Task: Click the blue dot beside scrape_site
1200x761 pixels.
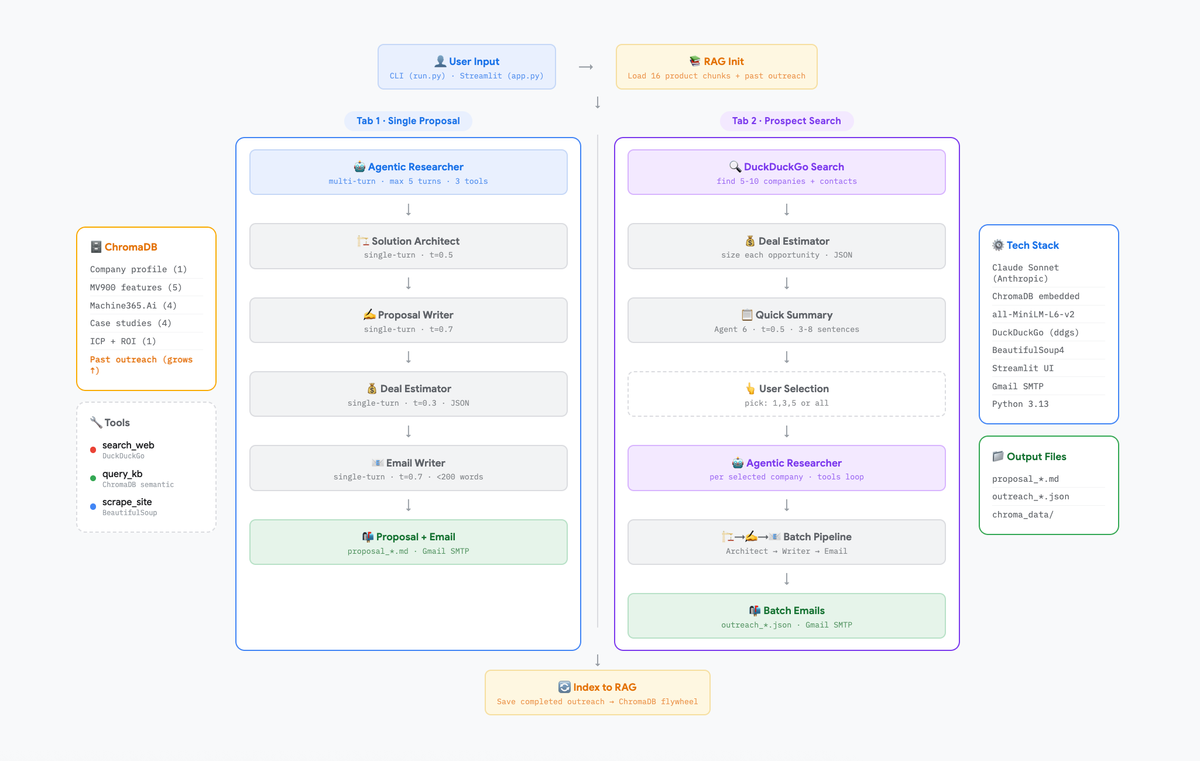Action: pyautogui.click(x=93, y=507)
